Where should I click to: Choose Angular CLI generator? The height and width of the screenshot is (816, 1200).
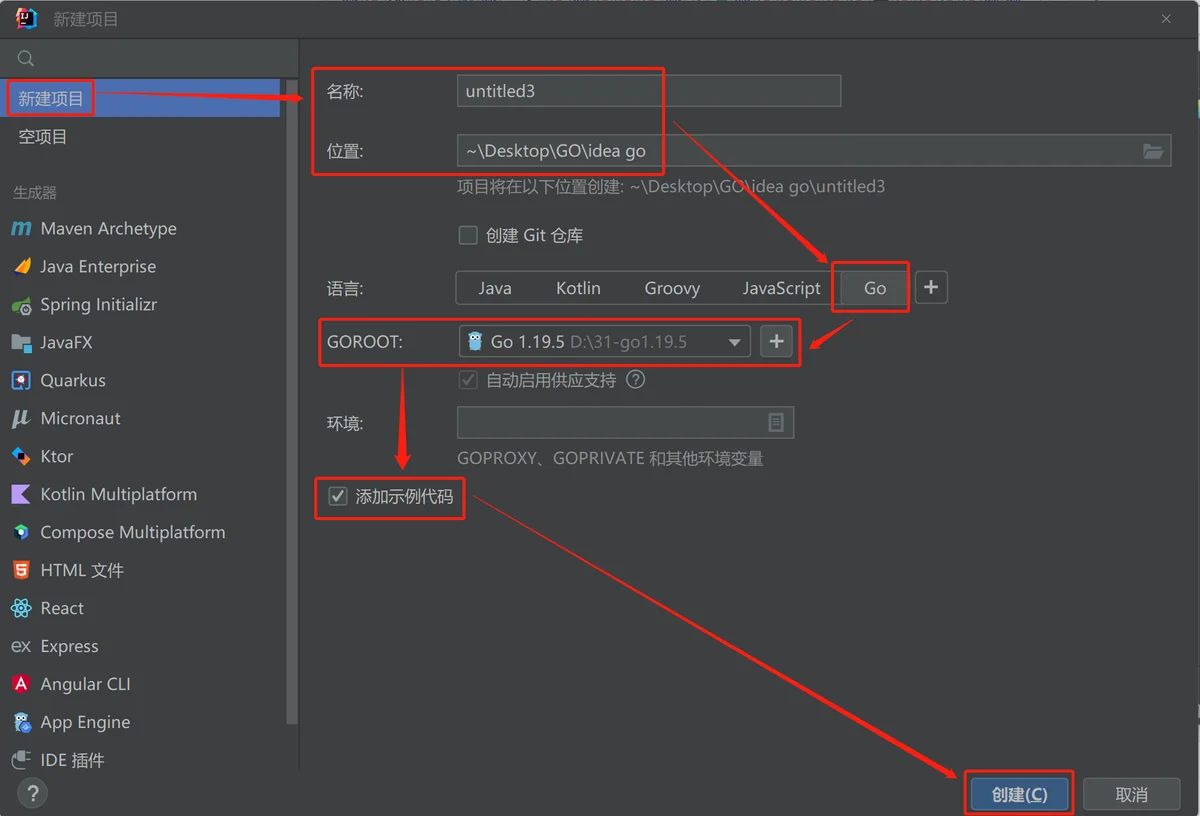[x=140, y=685]
